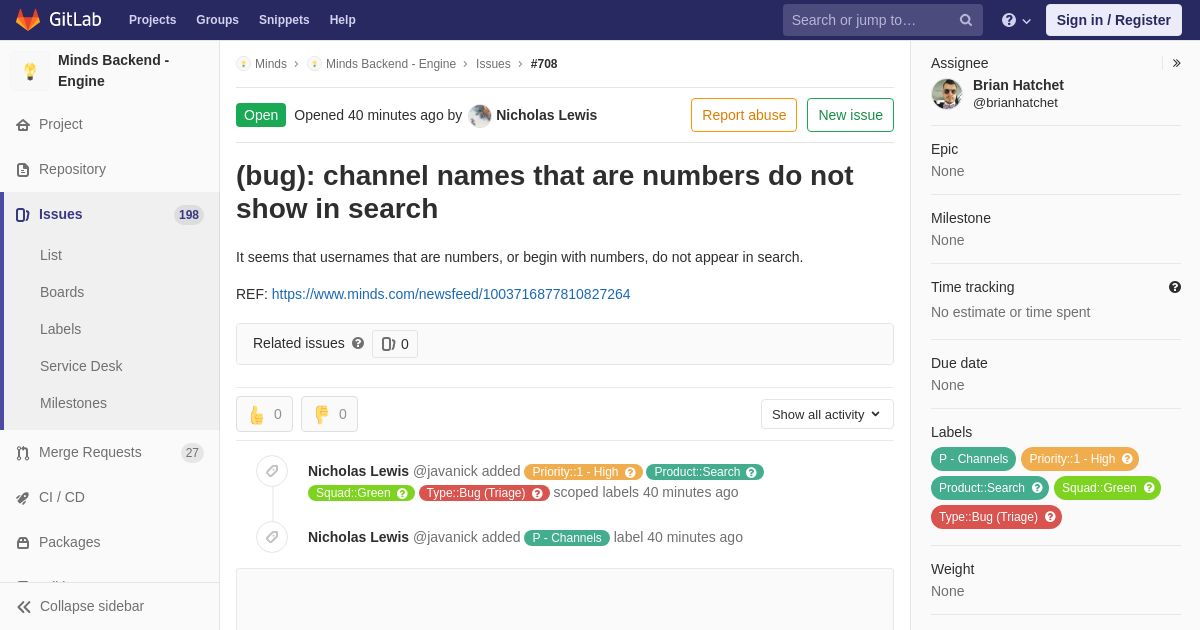The width and height of the screenshot is (1200, 630).
Task: Click the Time tracking help icon
Action: (1175, 287)
